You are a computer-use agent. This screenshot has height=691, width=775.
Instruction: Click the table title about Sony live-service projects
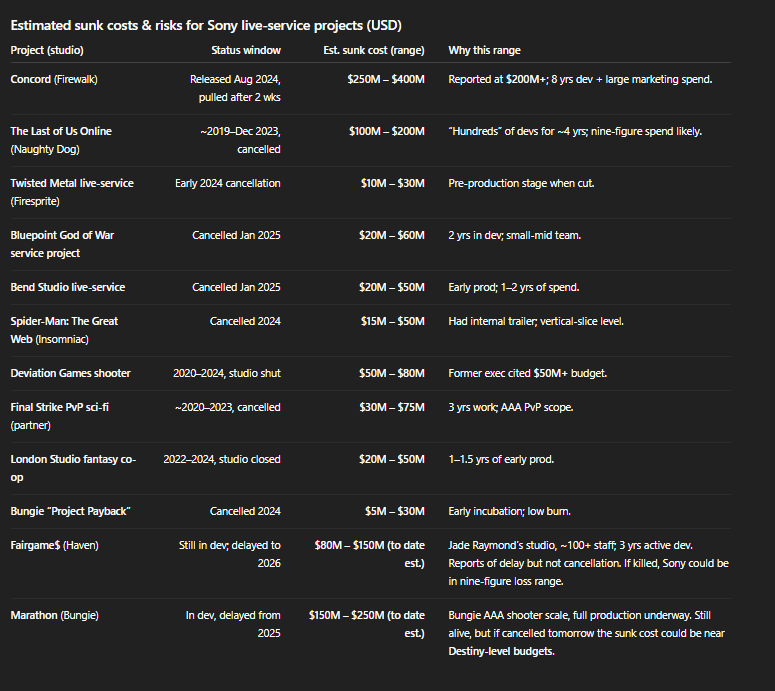coord(206,25)
